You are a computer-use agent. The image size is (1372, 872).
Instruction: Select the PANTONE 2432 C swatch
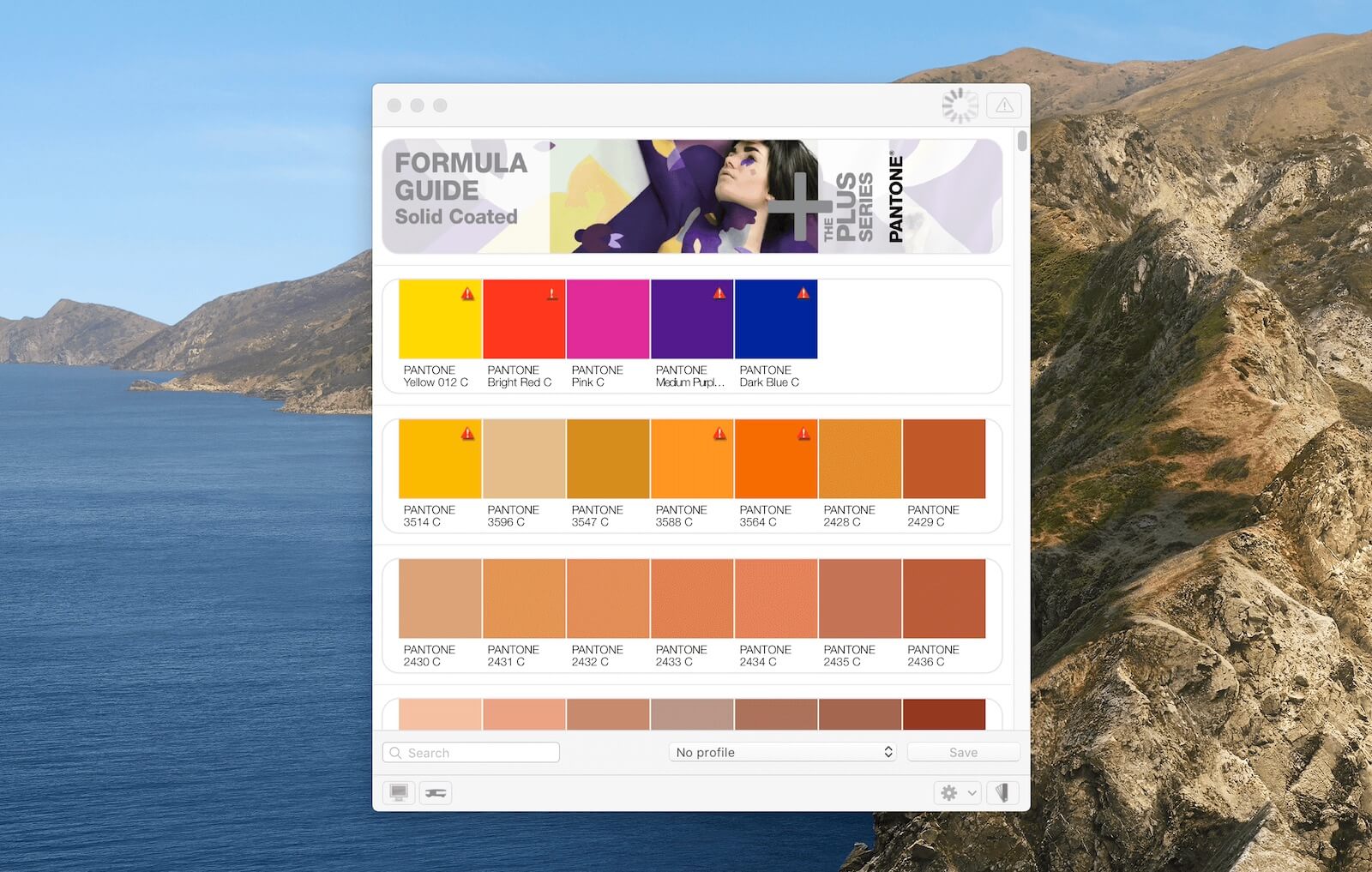(608, 598)
